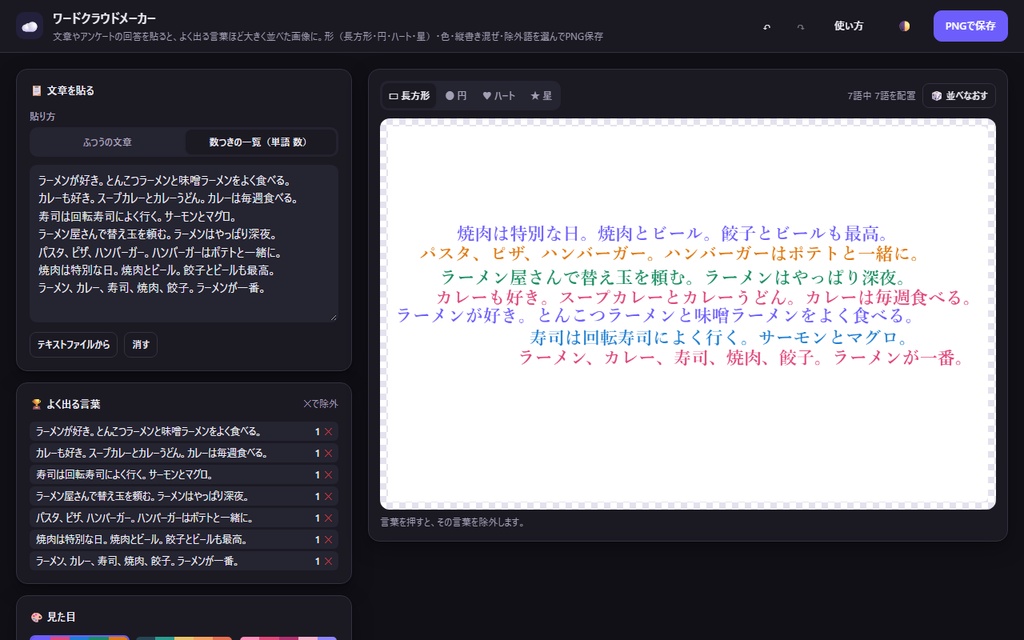Save the cloud with PNGで保存
The image size is (1024, 640).
point(970,26)
